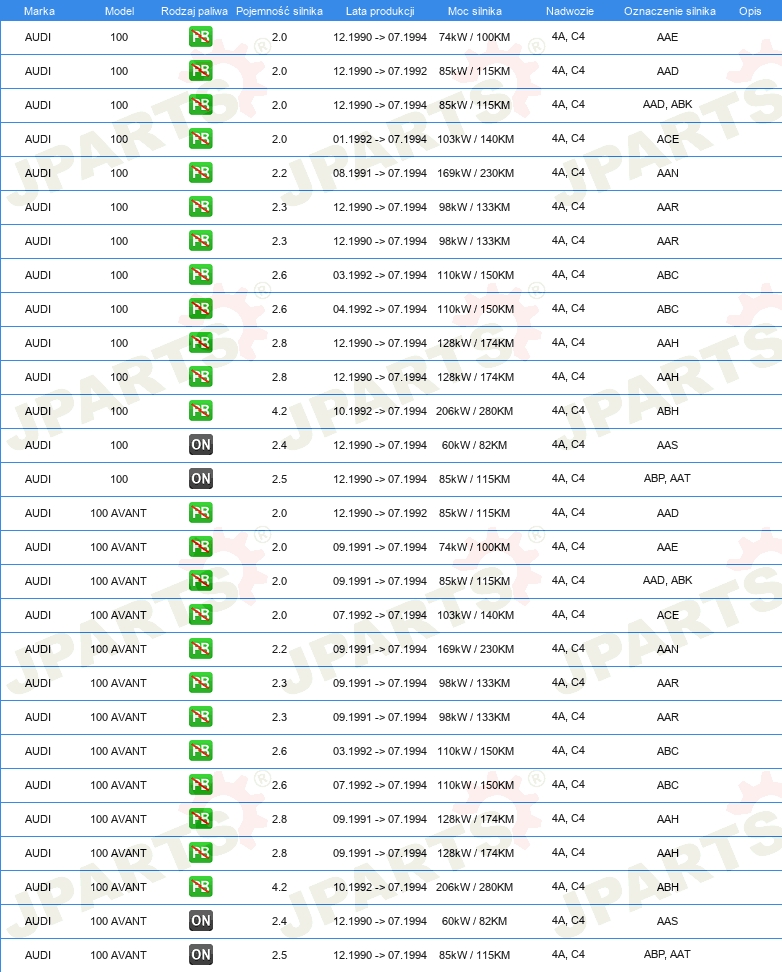This screenshot has height=972, width=782.
Task: Click ON diesel icon in AUDI 100 2.5 row
Action: 200,479
